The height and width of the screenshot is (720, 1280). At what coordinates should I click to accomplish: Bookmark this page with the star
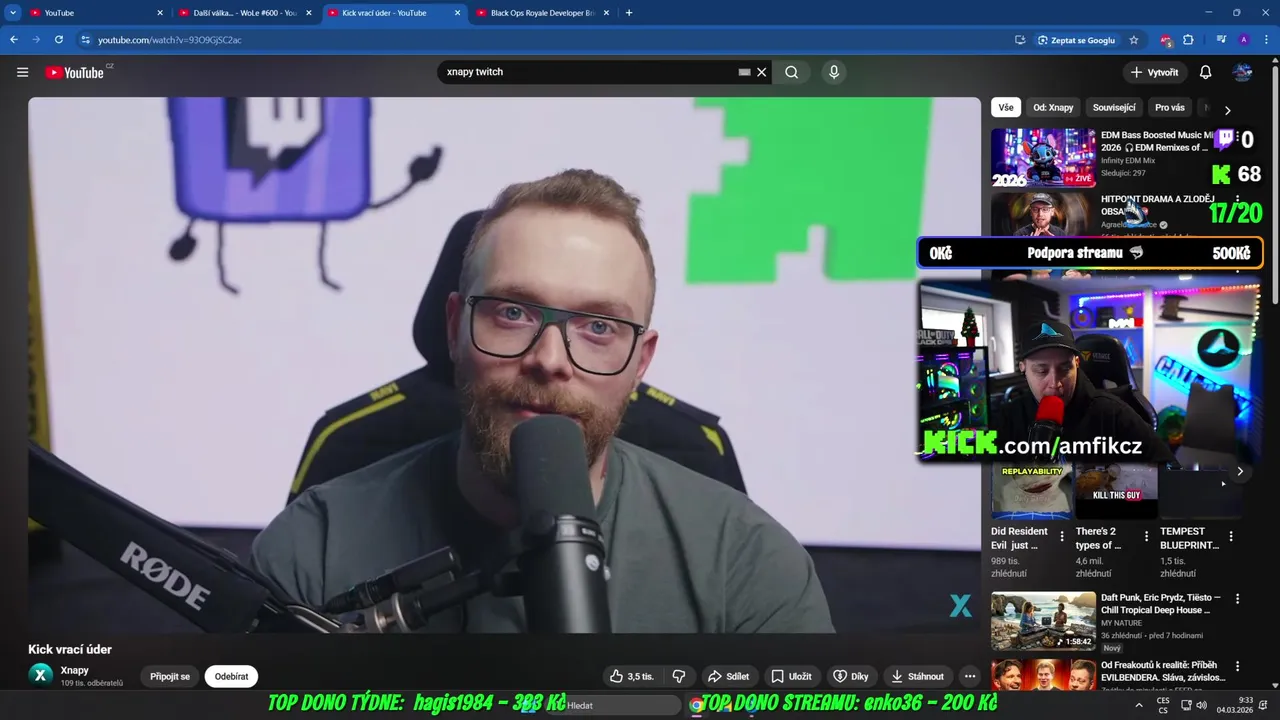click(1133, 40)
